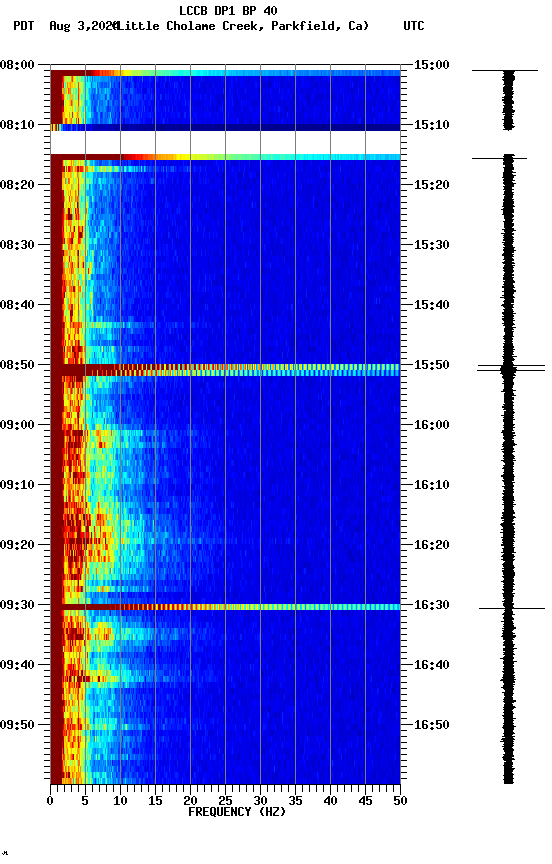This screenshot has height=864, width=552.
Task: Click the '15:00' UTC time label
Action: [x=432, y=65]
